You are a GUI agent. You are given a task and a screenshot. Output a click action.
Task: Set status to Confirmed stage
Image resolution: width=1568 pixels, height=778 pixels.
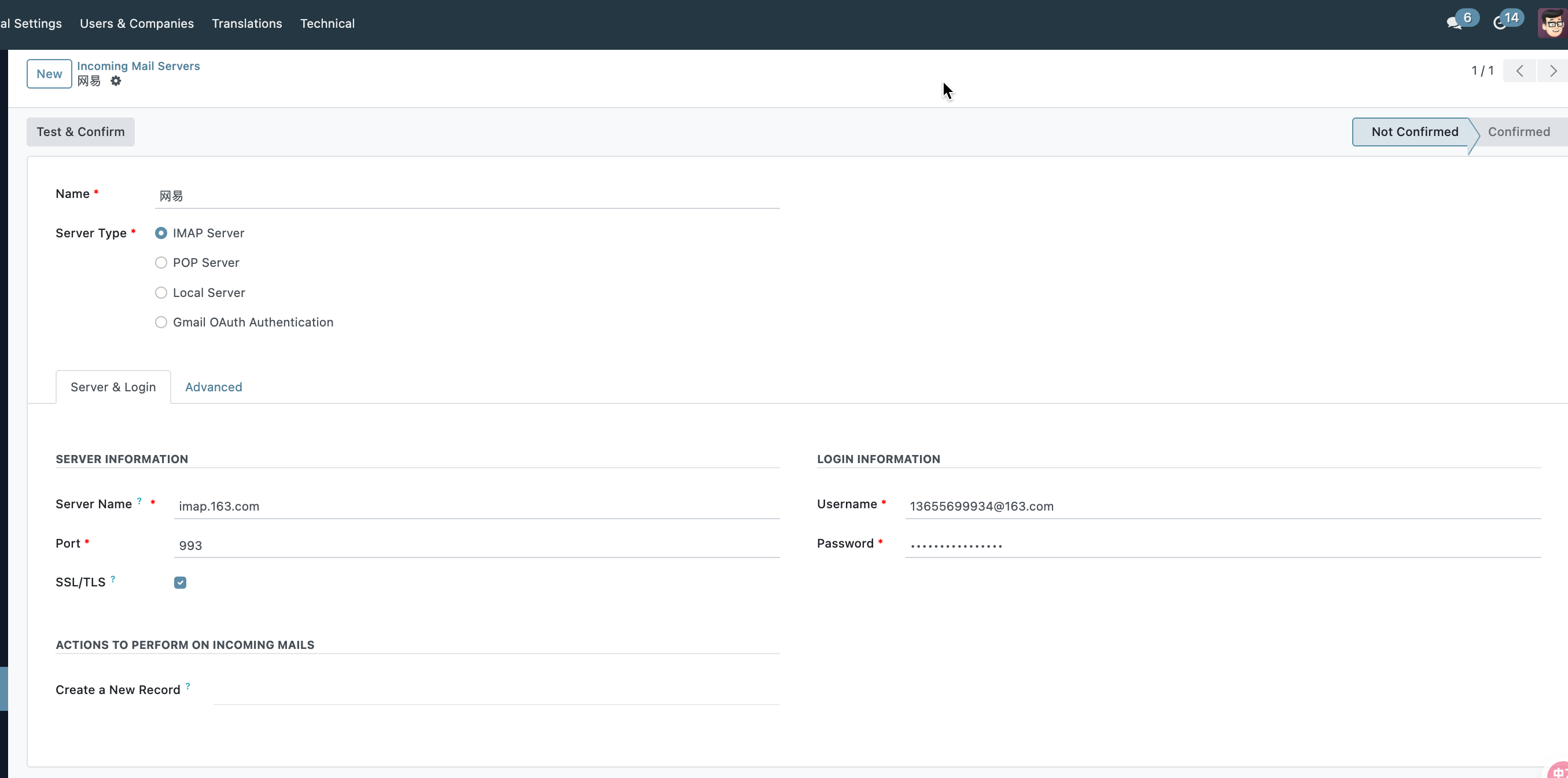click(1518, 131)
